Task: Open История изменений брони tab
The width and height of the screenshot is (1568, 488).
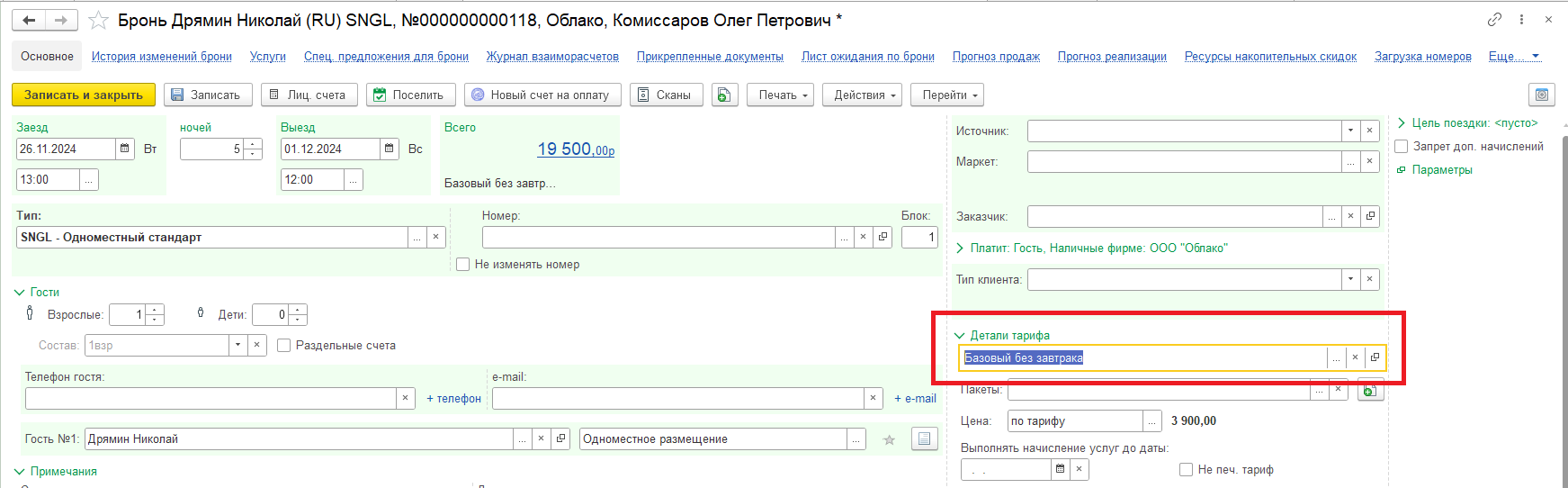Action: coord(162,56)
